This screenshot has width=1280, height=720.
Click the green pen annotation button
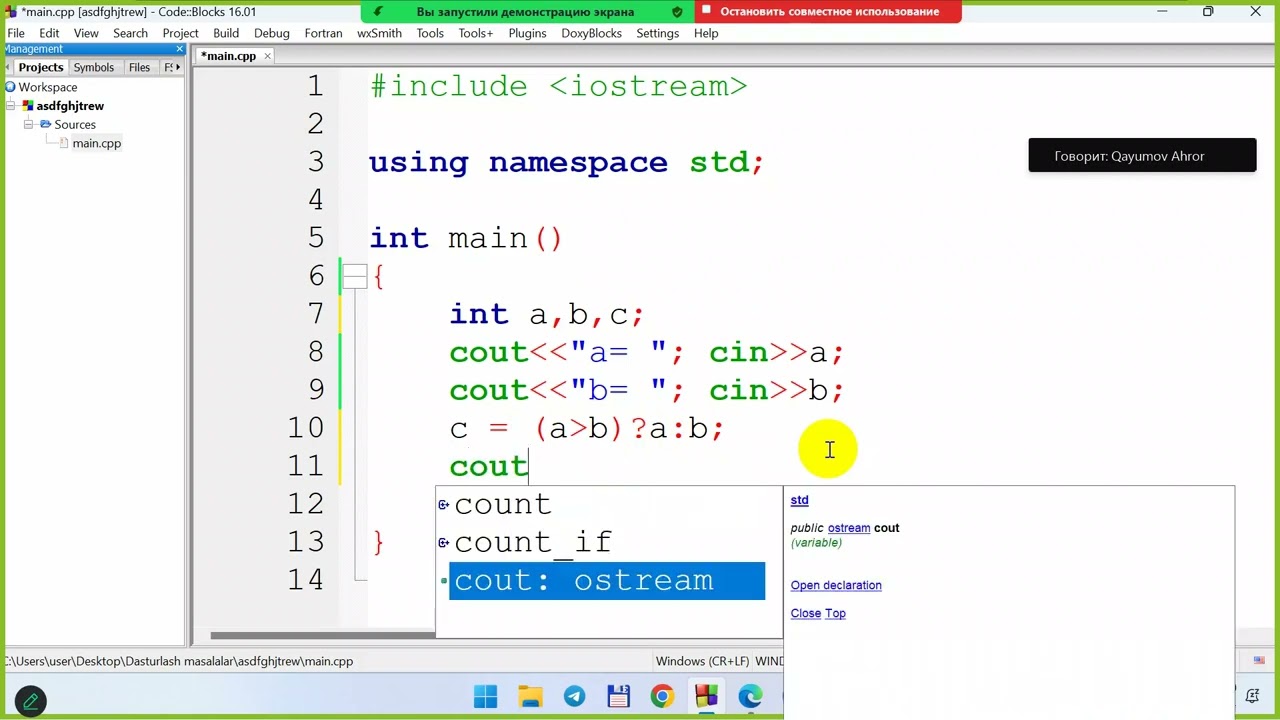tap(30, 701)
